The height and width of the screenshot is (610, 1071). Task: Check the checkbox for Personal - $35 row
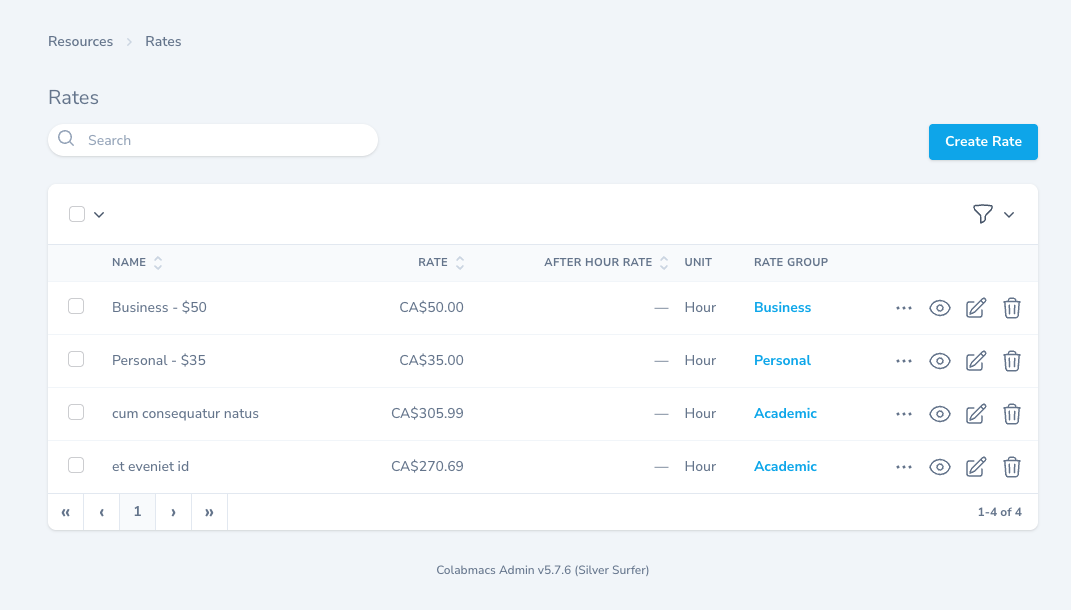[76, 358]
